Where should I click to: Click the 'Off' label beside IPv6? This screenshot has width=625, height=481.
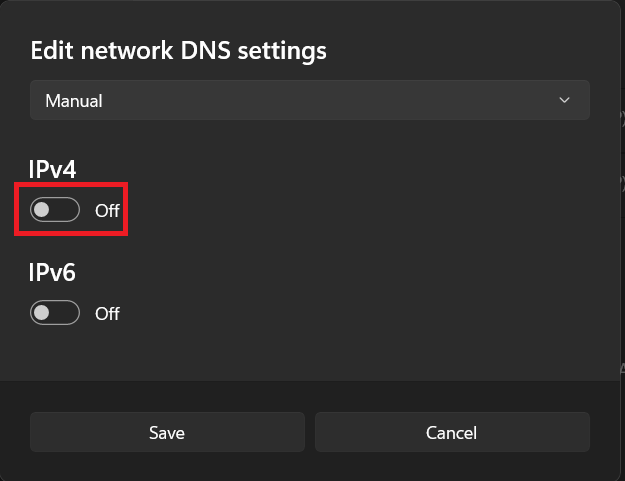point(107,314)
